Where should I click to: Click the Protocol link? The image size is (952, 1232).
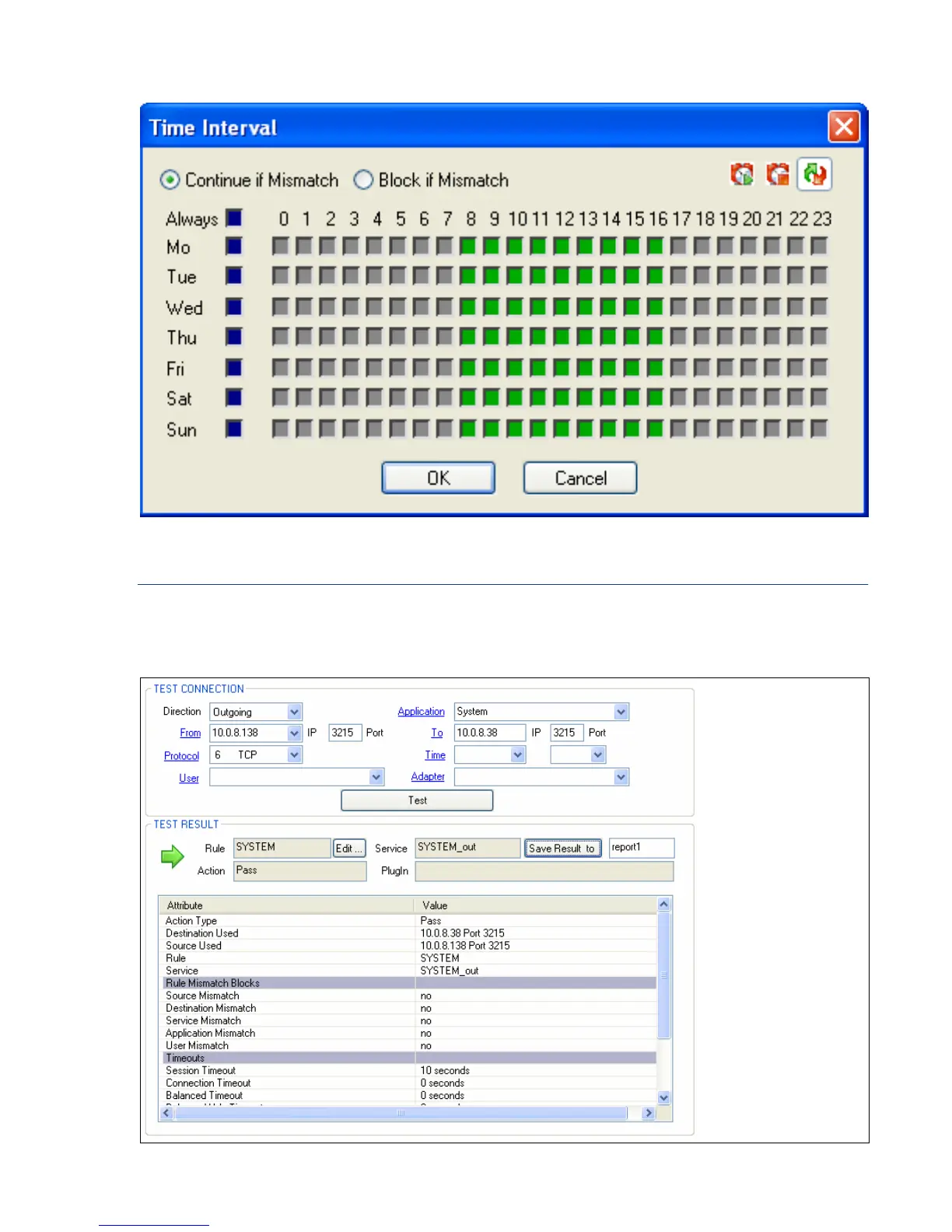click(x=182, y=755)
